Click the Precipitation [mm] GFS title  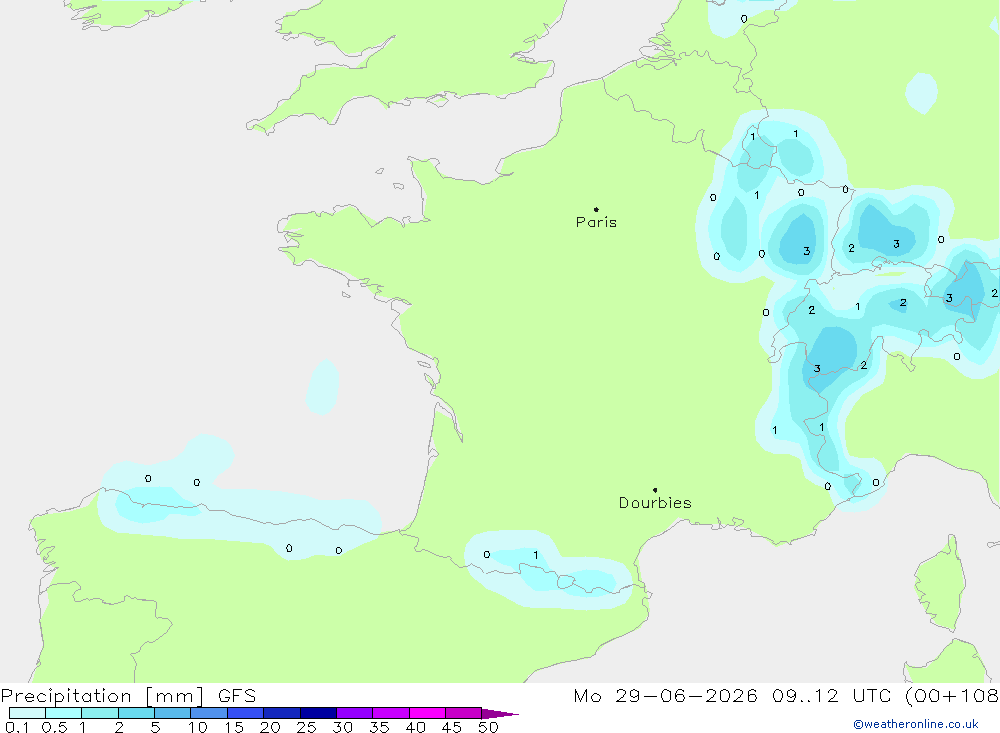pyautogui.click(x=128, y=696)
